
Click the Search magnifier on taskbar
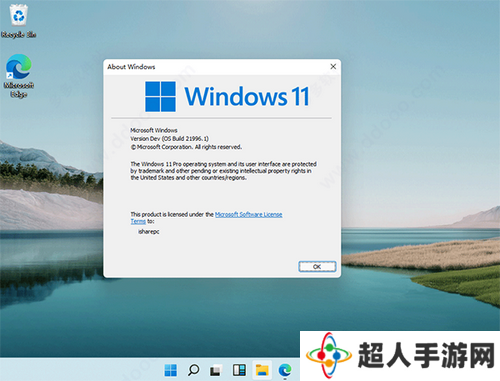tap(193, 370)
